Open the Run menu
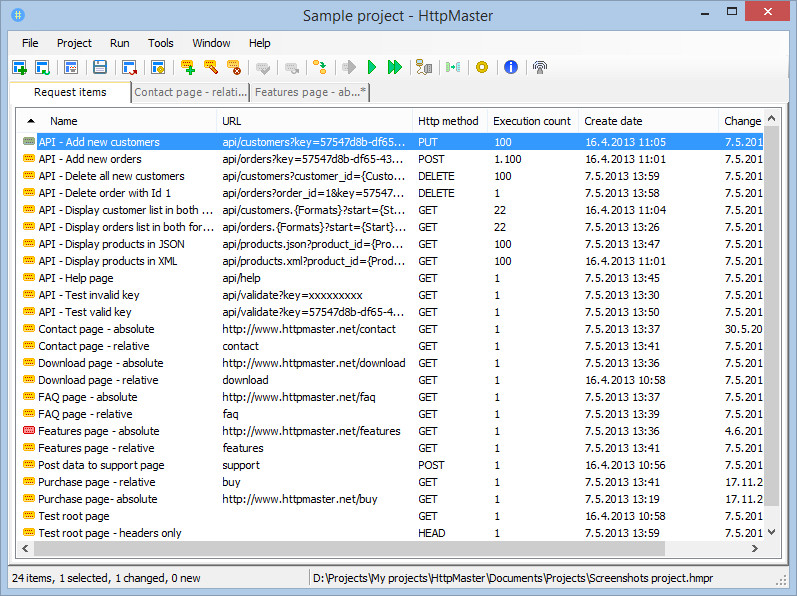This screenshot has height=596, width=797. (x=119, y=43)
